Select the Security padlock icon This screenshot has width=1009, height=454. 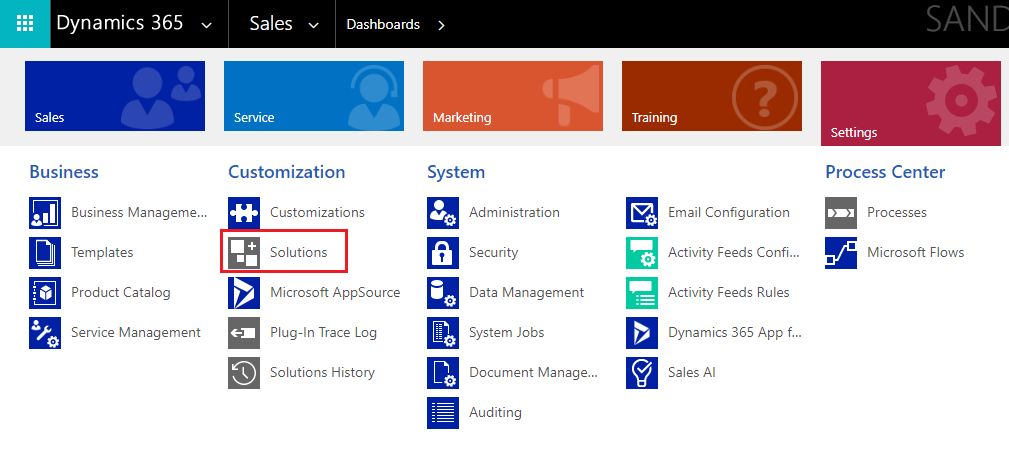[443, 252]
